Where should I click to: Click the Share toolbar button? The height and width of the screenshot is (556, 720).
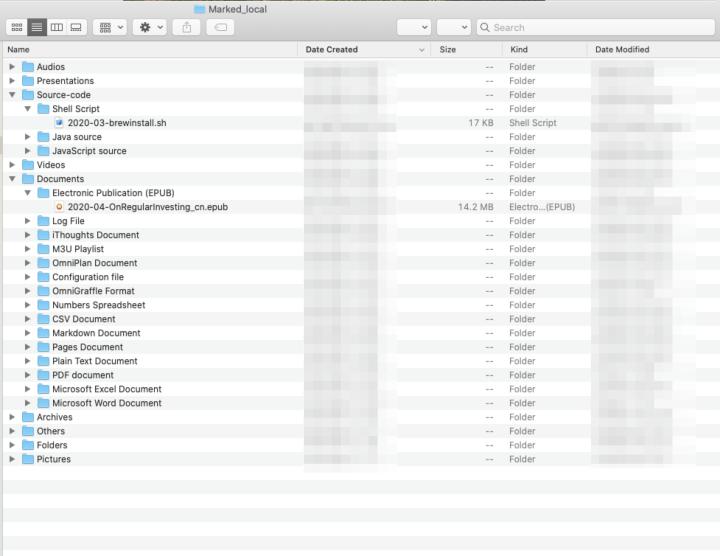coord(186,28)
